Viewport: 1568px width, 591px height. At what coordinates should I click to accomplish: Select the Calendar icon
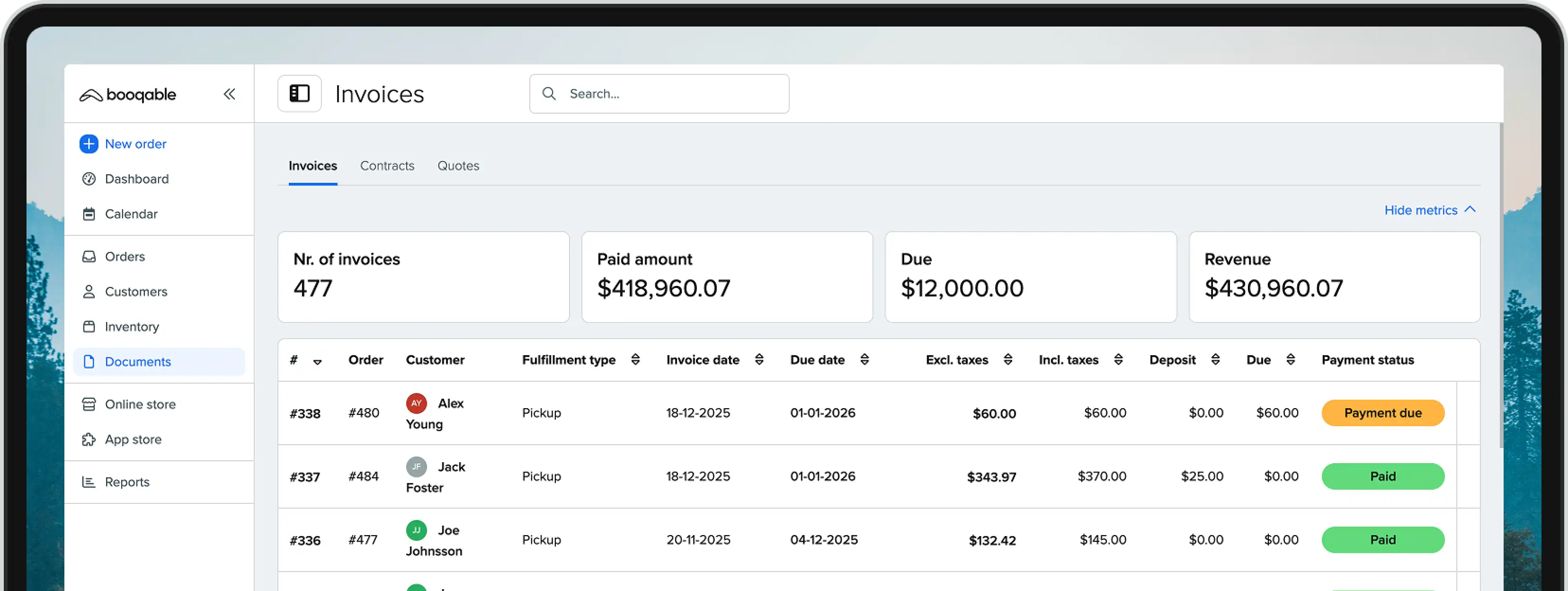click(x=89, y=214)
